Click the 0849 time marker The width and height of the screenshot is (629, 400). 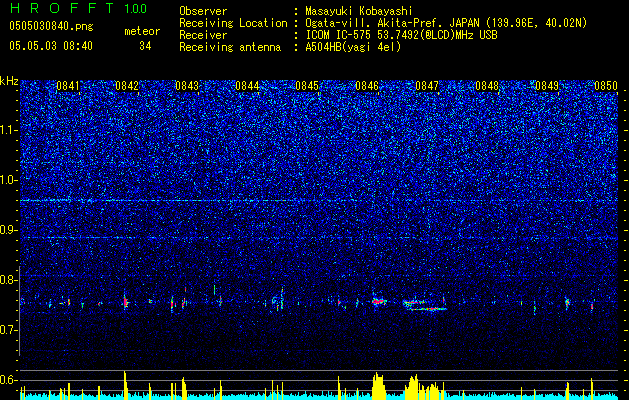[x=547, y=86]
